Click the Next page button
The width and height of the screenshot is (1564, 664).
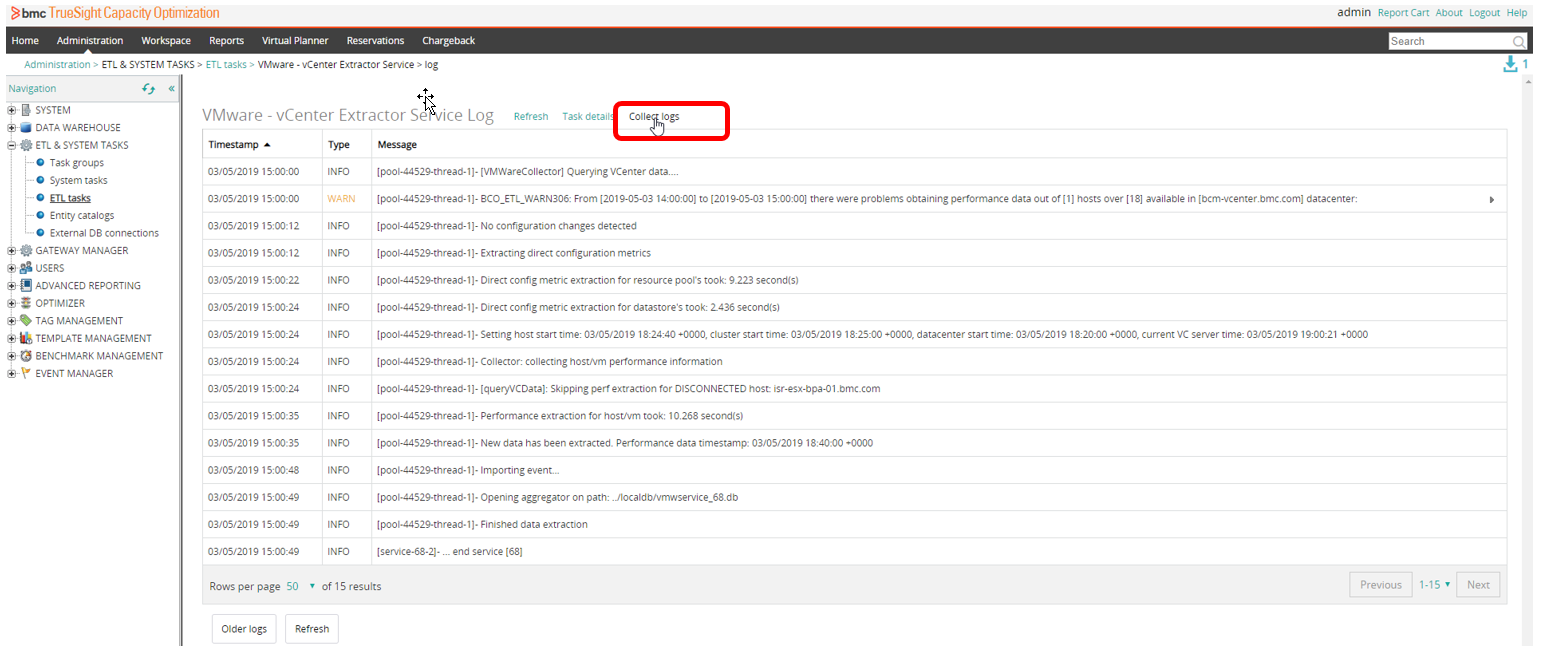click(x=1478, y=585)
